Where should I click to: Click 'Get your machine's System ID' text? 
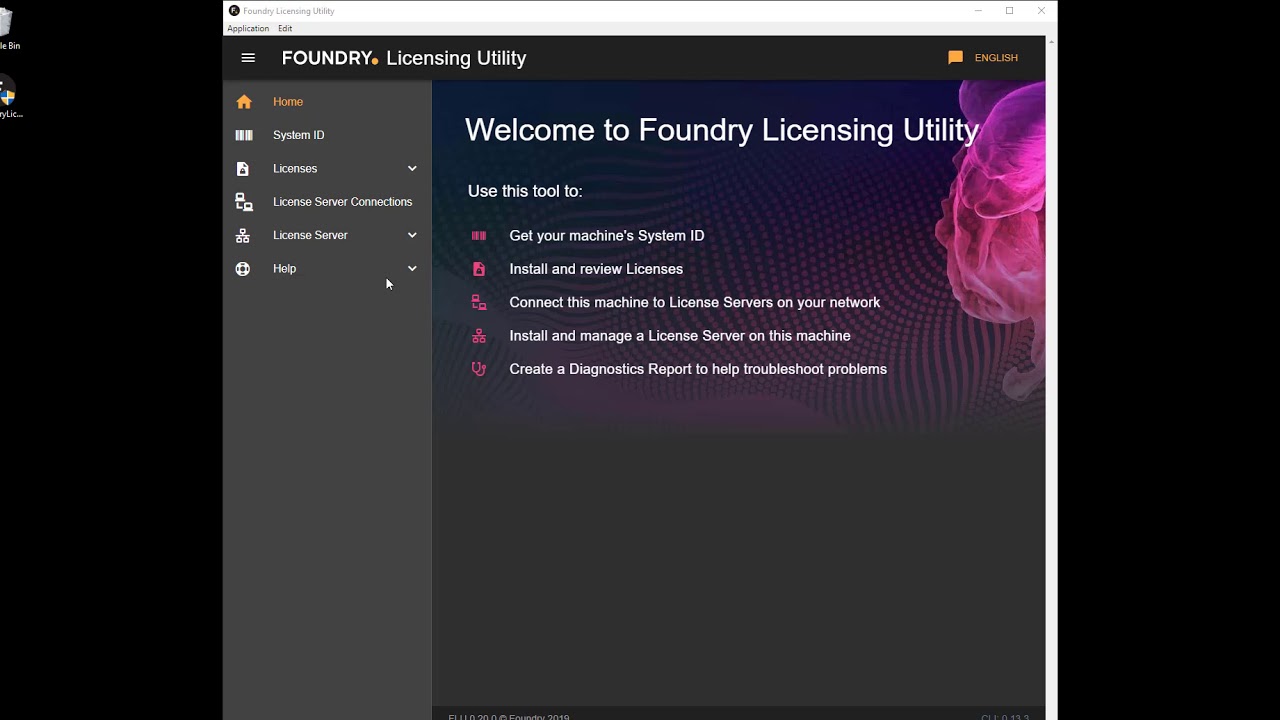(x=607, y=236)
